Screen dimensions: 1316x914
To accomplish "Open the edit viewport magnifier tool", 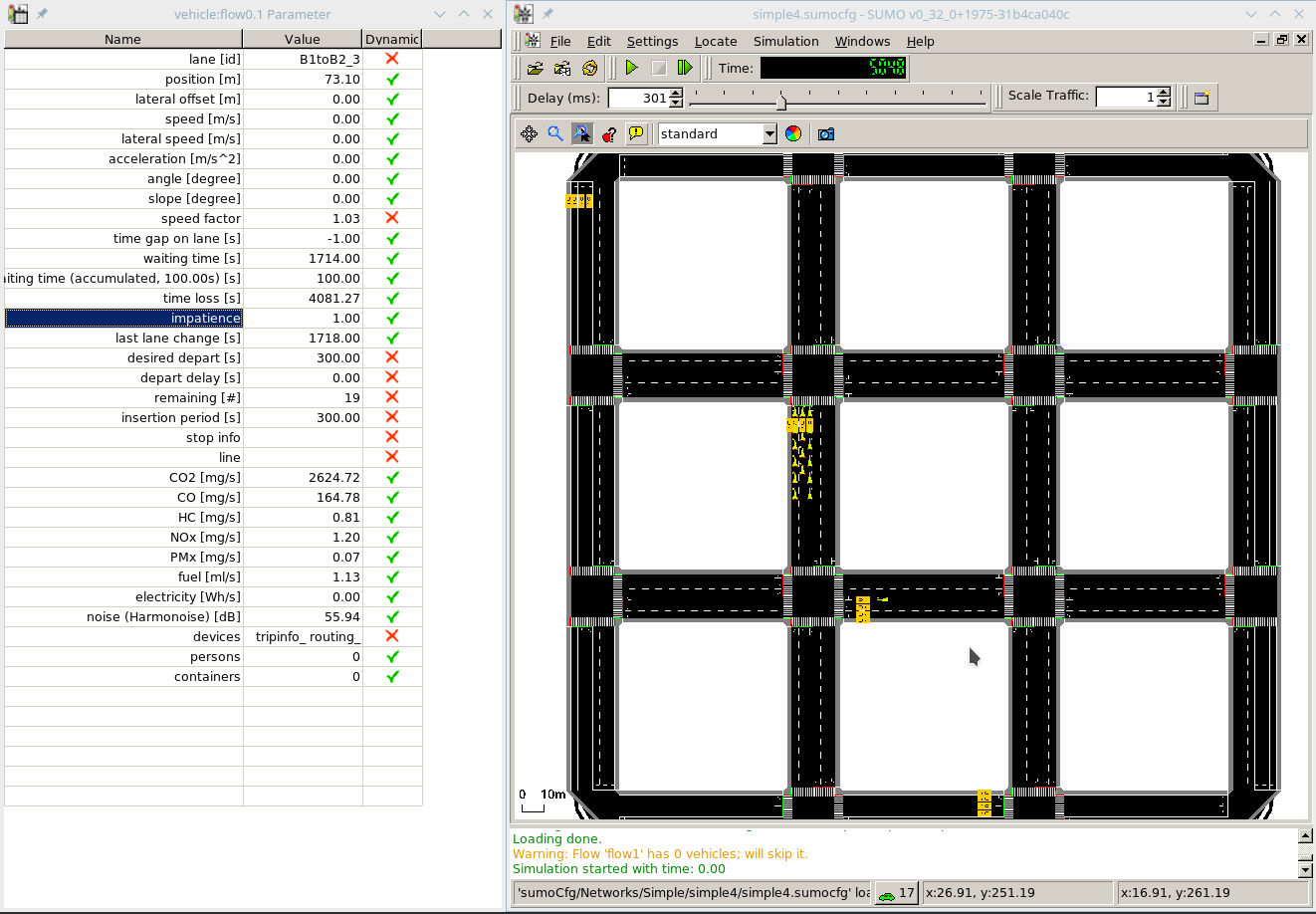I will point(555,133).
